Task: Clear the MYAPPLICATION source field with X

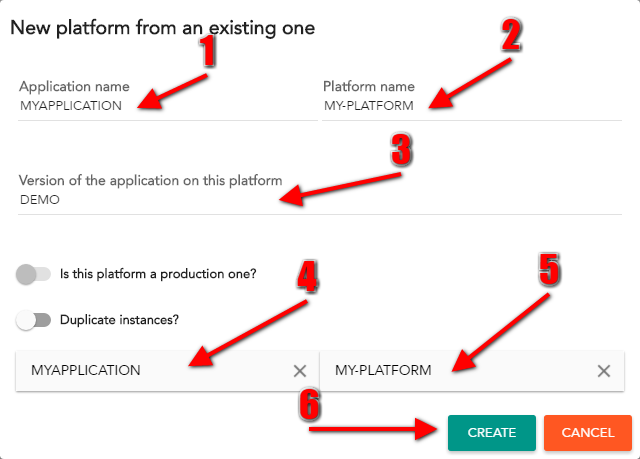Action: (300, 371)
